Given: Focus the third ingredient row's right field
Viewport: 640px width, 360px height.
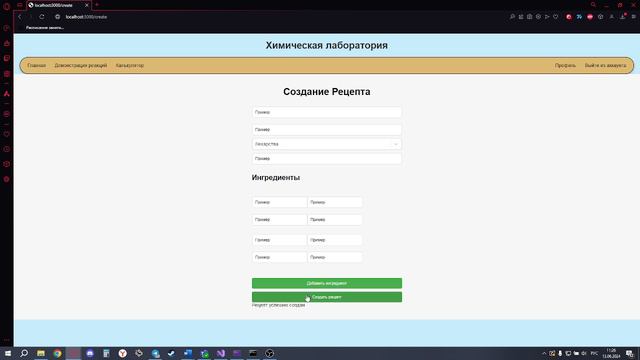Looking at the screenshot, I should pos(335,240).
